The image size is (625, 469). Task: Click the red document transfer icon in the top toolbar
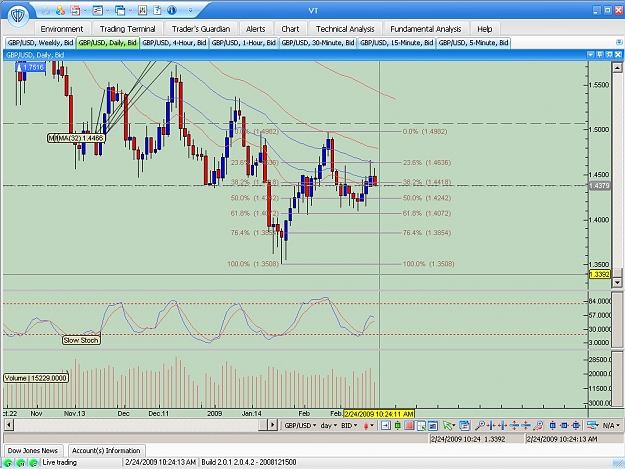[75, 10]
